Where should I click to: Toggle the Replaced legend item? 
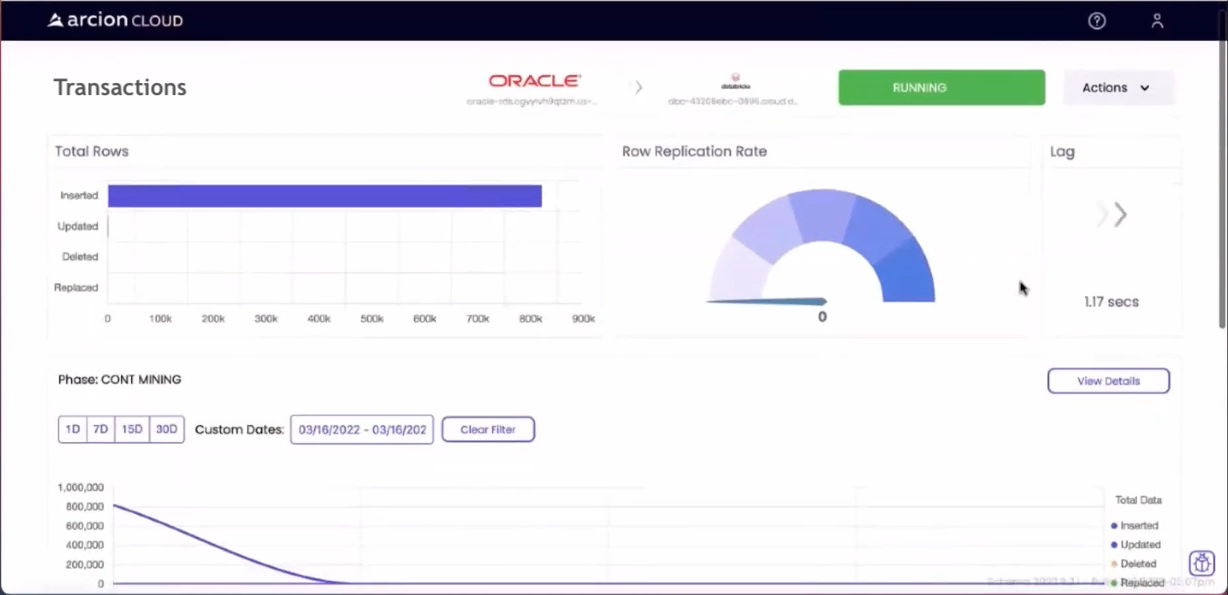click(x=1139, y=582)
